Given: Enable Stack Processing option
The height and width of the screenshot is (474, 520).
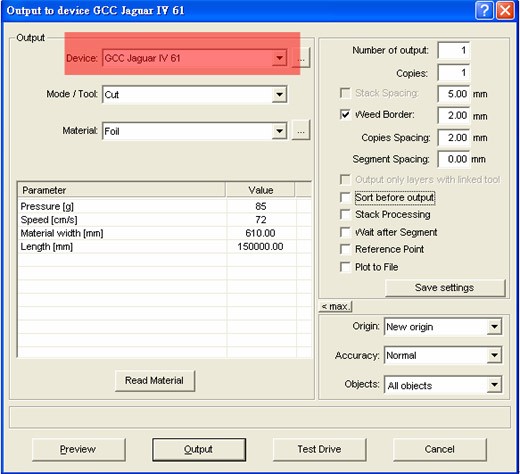Looking at the screenshot, I should pyautogui.click(x=345, y=214).
